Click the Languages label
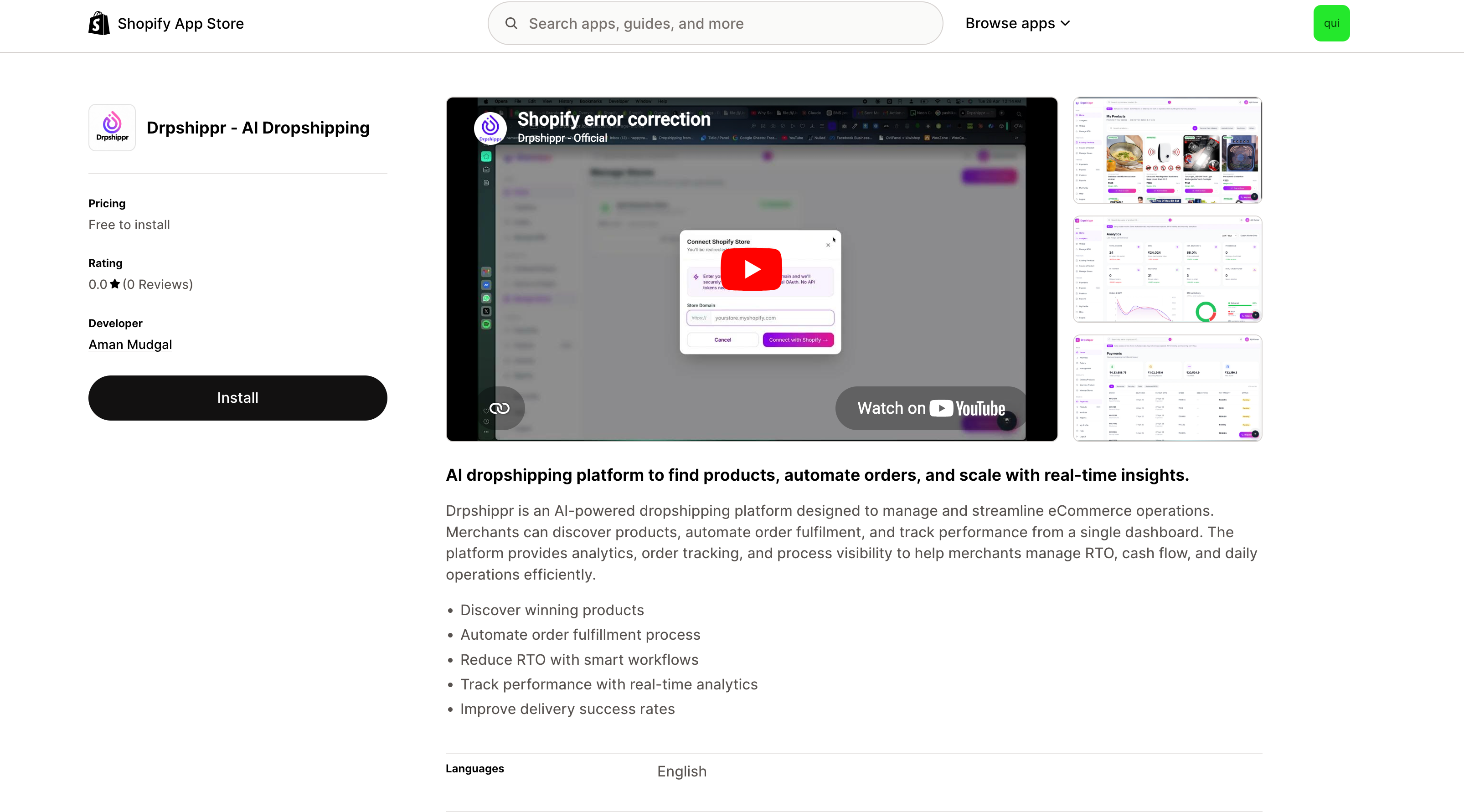This screenshot has width=1464, height=812. (474, 768)
